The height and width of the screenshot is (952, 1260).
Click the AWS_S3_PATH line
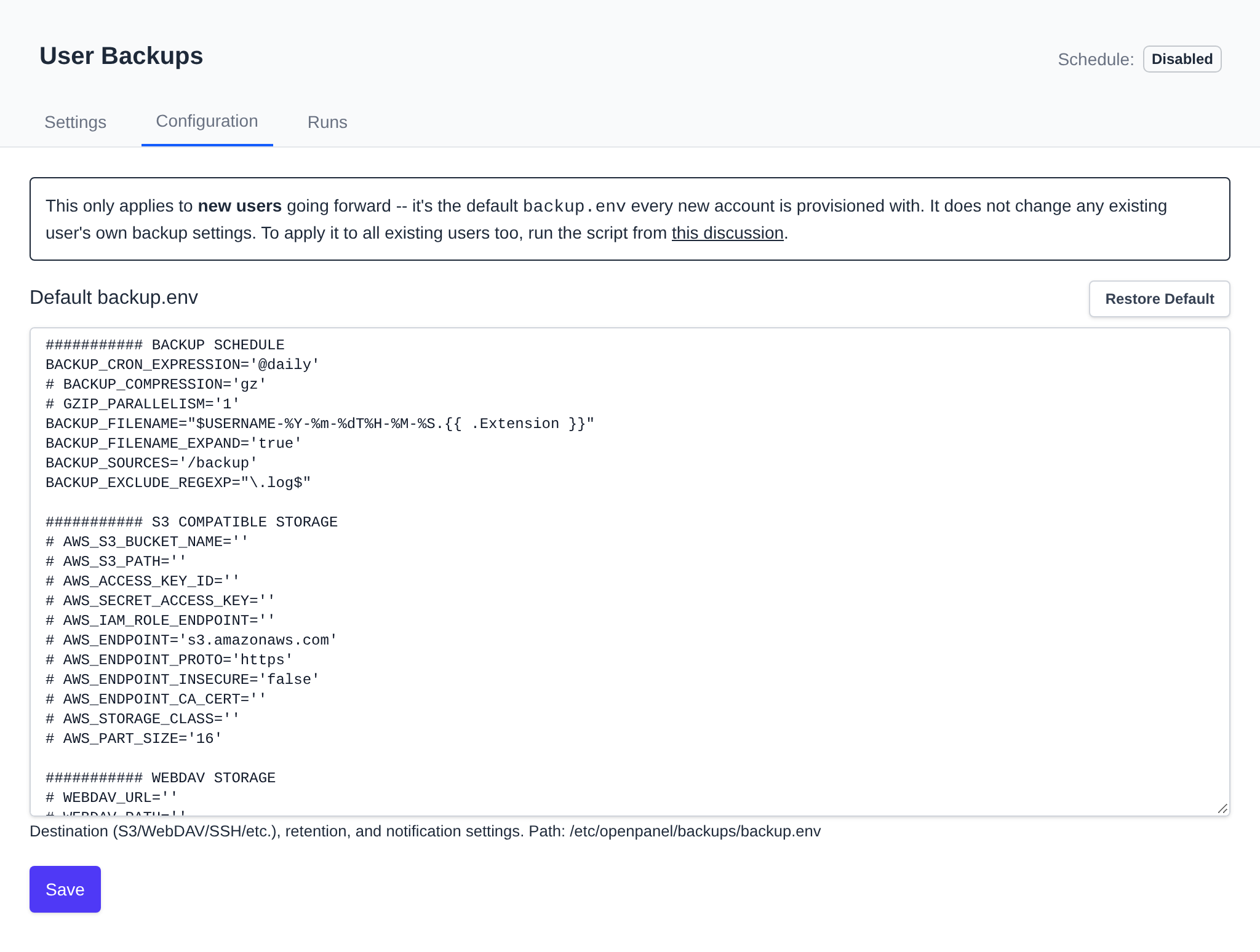[x=116, y=561]
